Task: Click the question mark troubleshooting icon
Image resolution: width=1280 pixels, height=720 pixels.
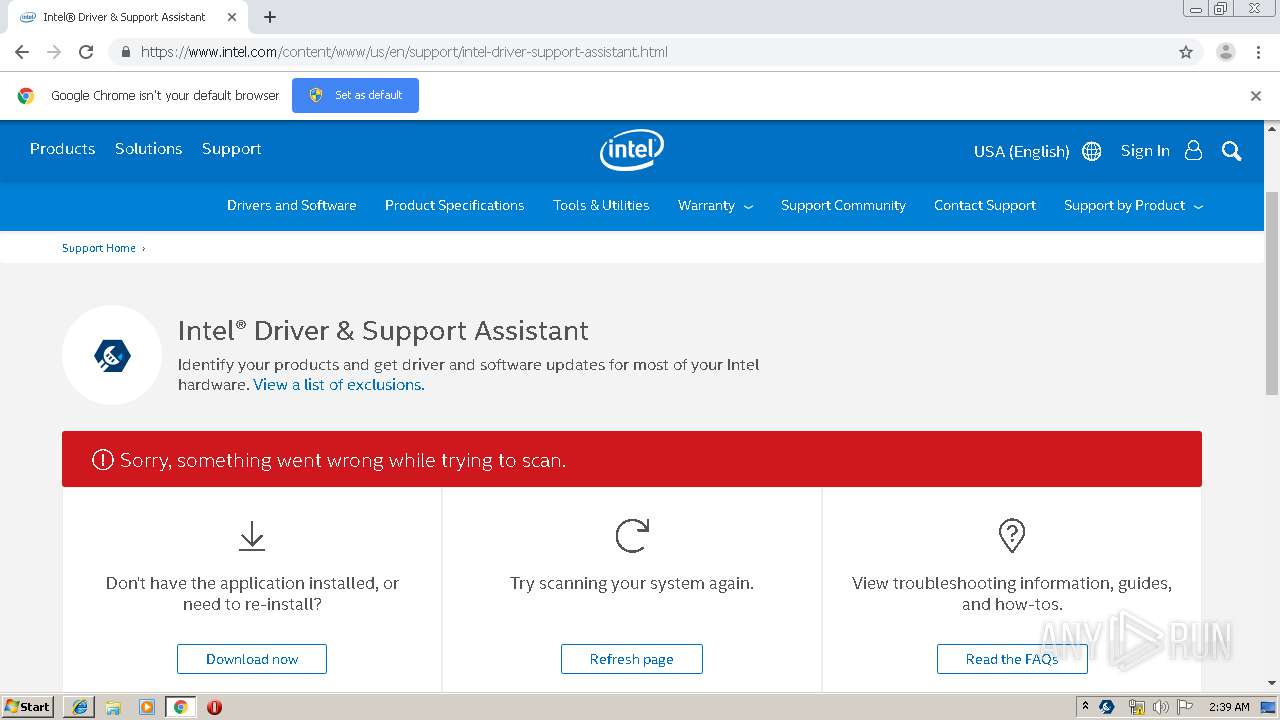Action: tap(1012, 535)
